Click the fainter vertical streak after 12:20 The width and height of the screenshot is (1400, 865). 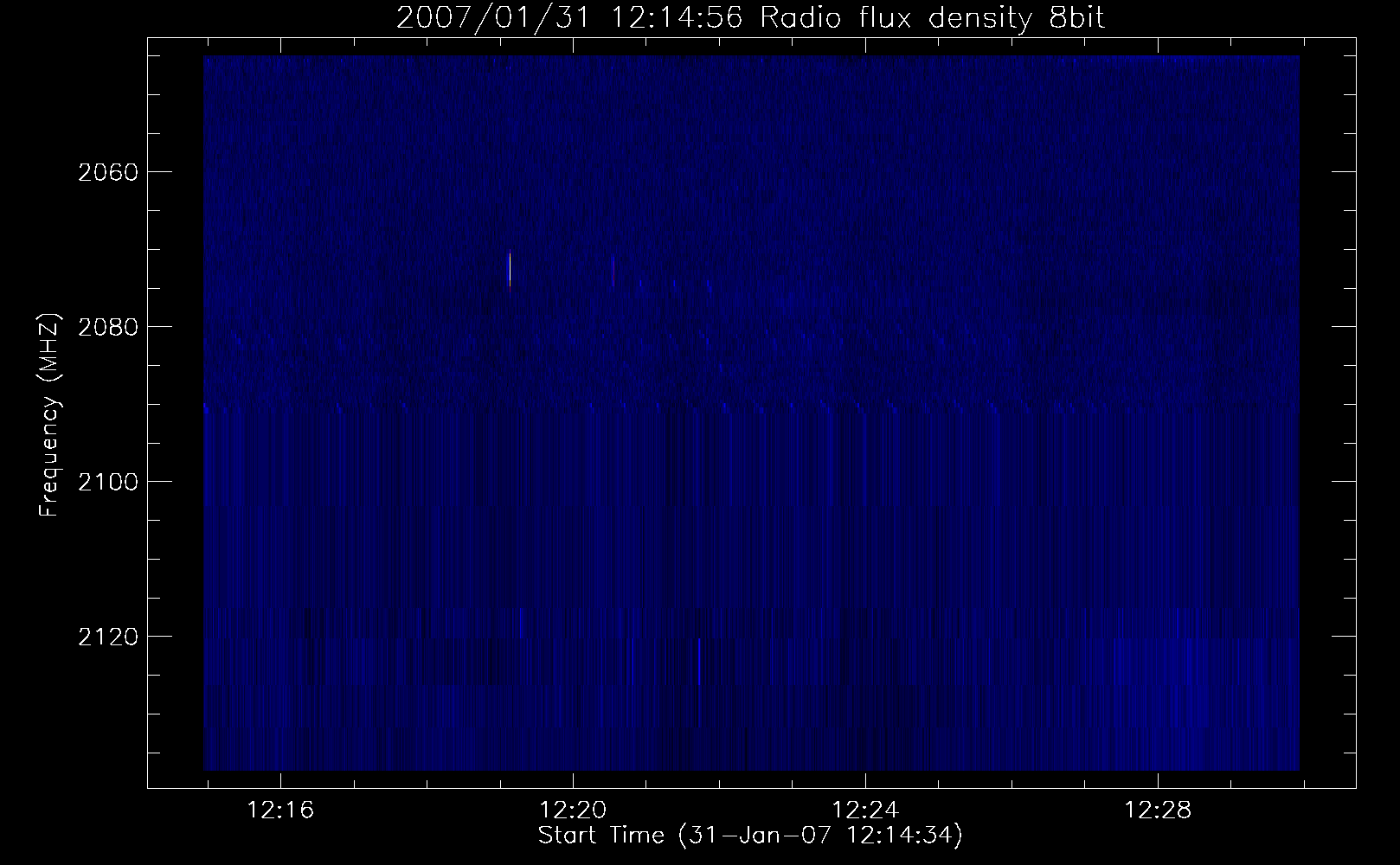click(613, 271)
